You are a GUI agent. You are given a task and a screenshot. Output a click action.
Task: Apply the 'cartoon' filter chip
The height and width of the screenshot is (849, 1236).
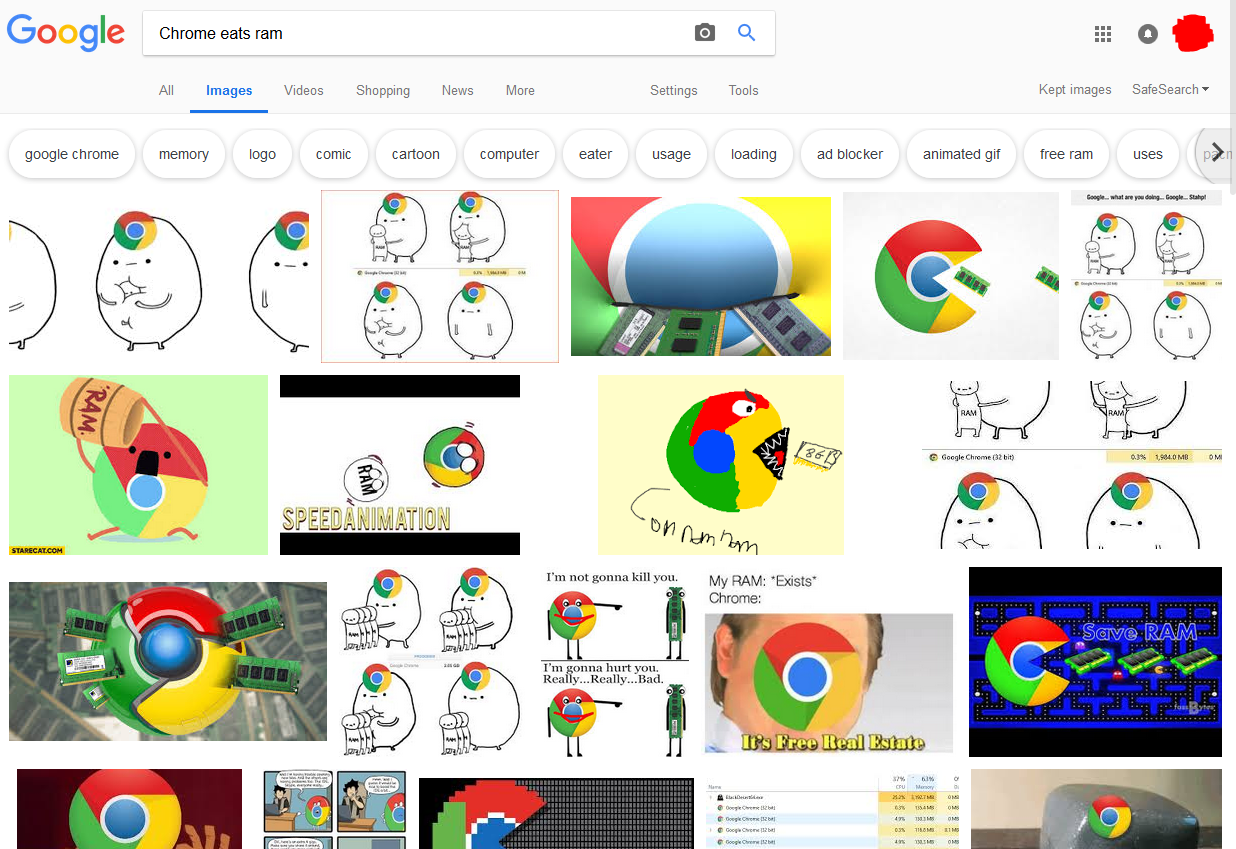click(x=416, y=154)
